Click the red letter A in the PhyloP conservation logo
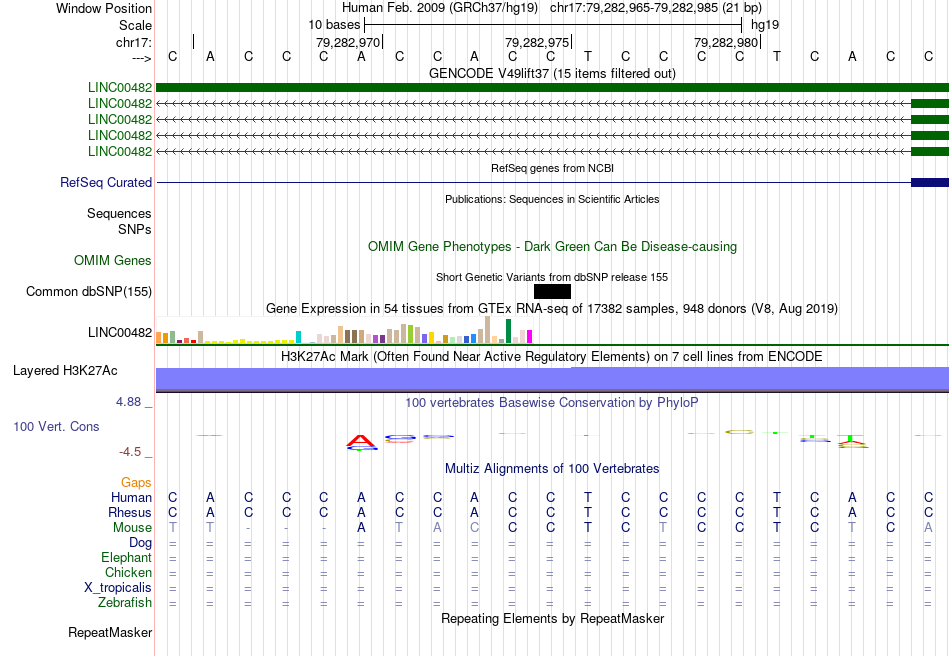This screenshot has width=950, height=656. [361, 442]
